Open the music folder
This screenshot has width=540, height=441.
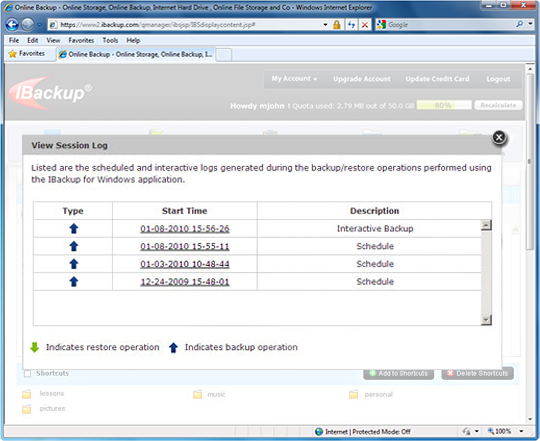coord(209,395)
